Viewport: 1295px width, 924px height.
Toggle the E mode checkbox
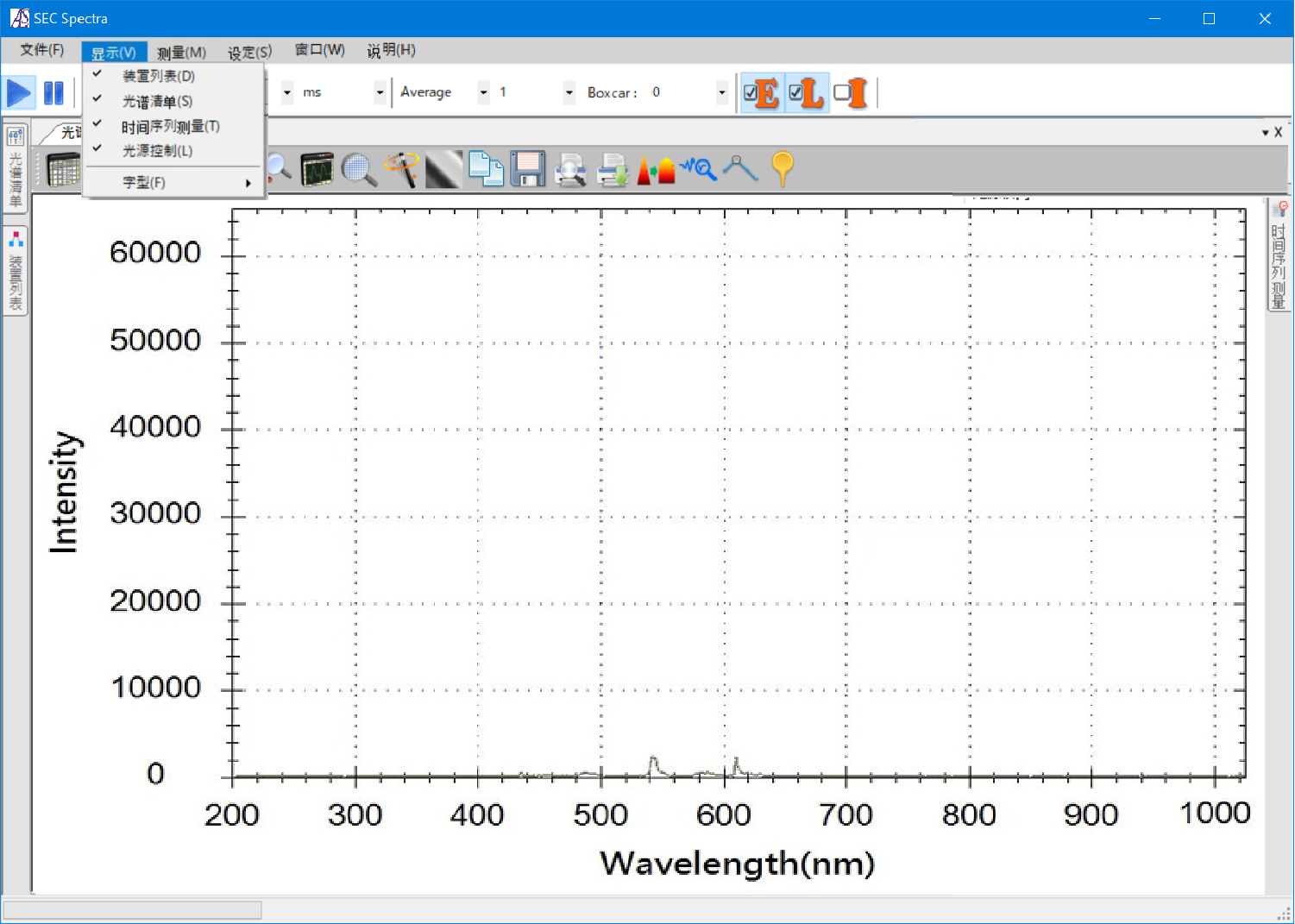(751, 93)
